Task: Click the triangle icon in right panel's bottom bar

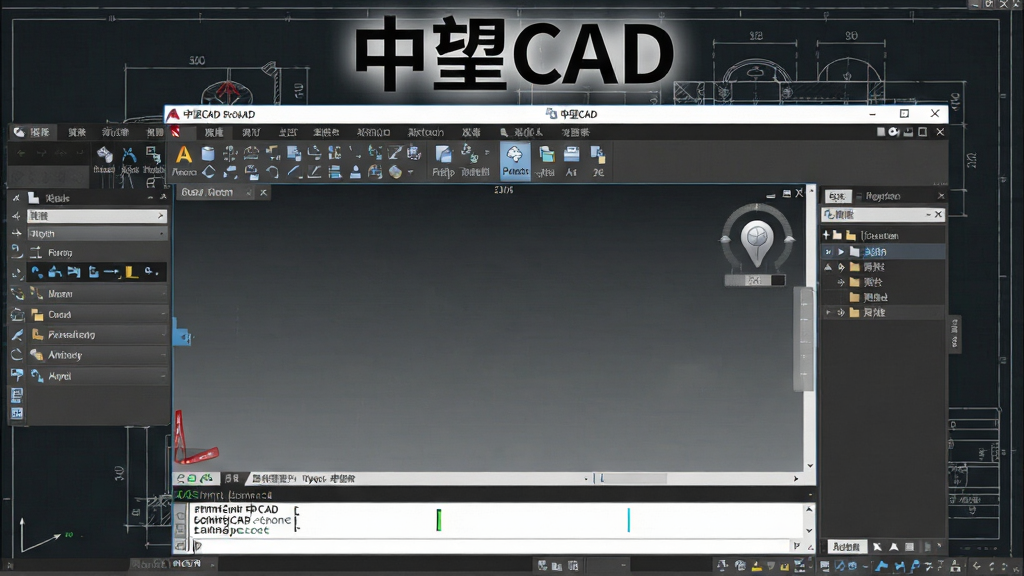Action: [x=893, y=547]
